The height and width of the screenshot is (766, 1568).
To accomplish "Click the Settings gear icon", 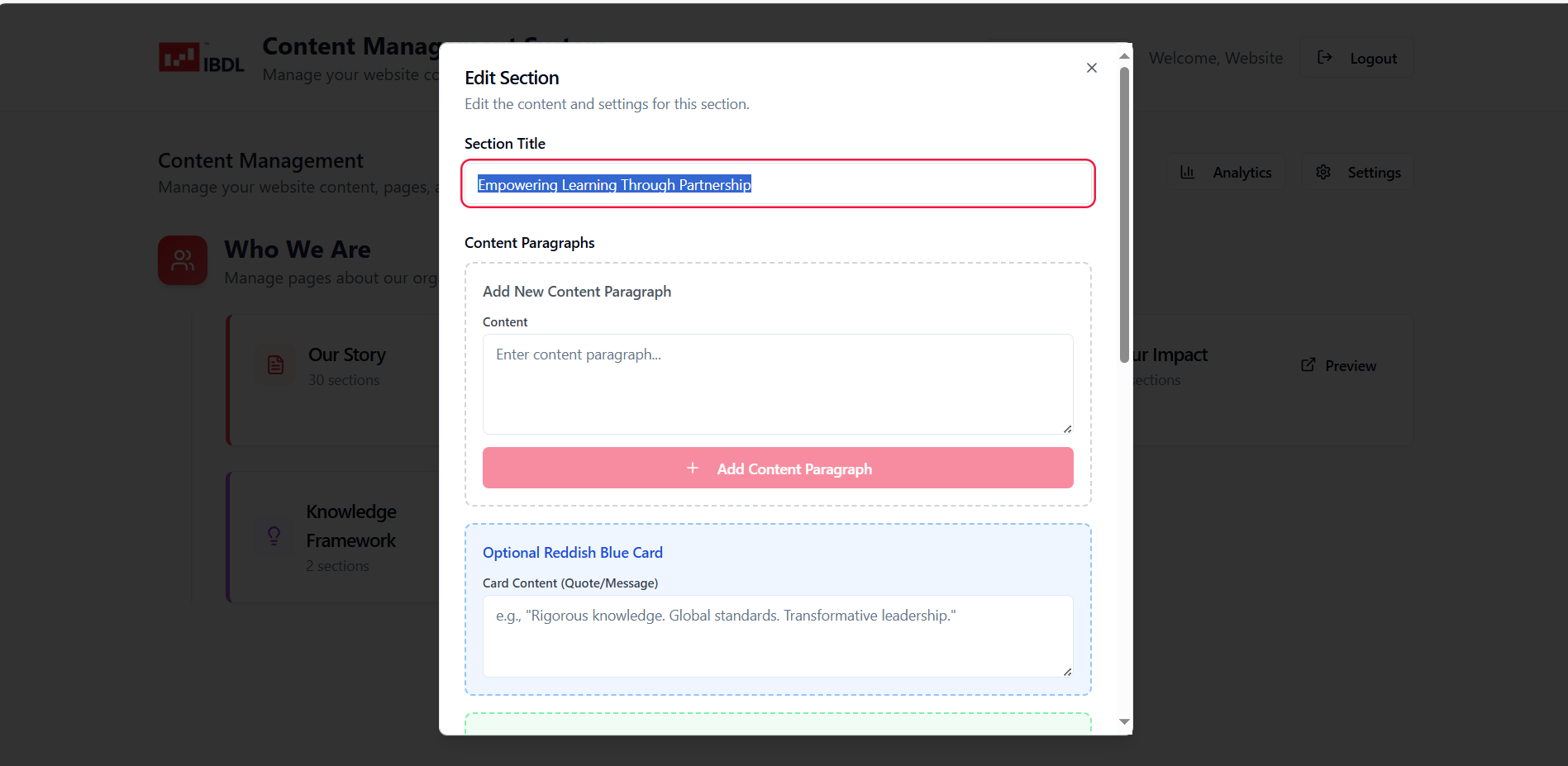I will point(1323,172).
